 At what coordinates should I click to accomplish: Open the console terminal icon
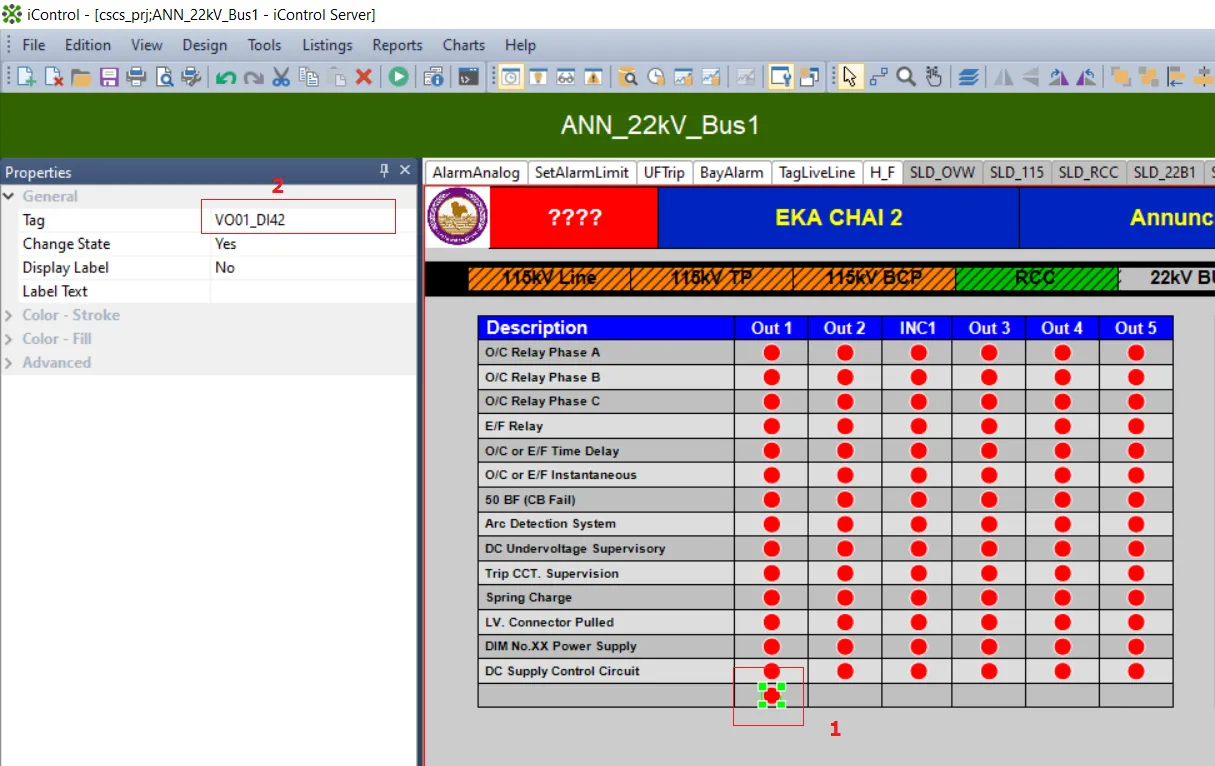(x=468, y=77)
